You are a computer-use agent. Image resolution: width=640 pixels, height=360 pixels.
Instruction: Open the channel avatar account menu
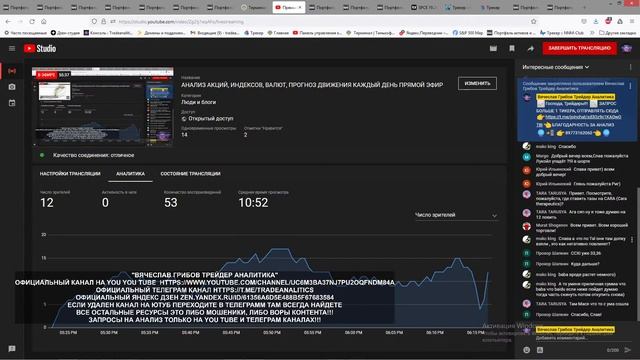click(627, 49)
